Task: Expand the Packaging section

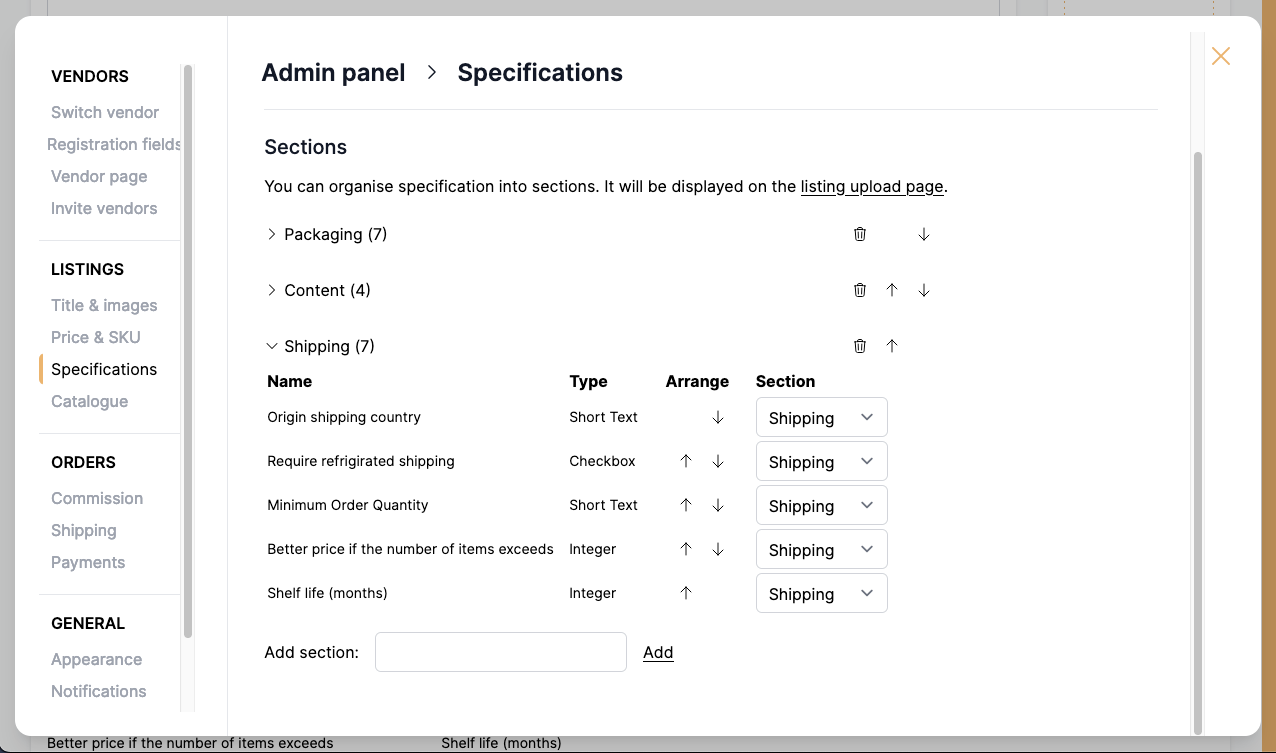Action: (x=271, y=233)
